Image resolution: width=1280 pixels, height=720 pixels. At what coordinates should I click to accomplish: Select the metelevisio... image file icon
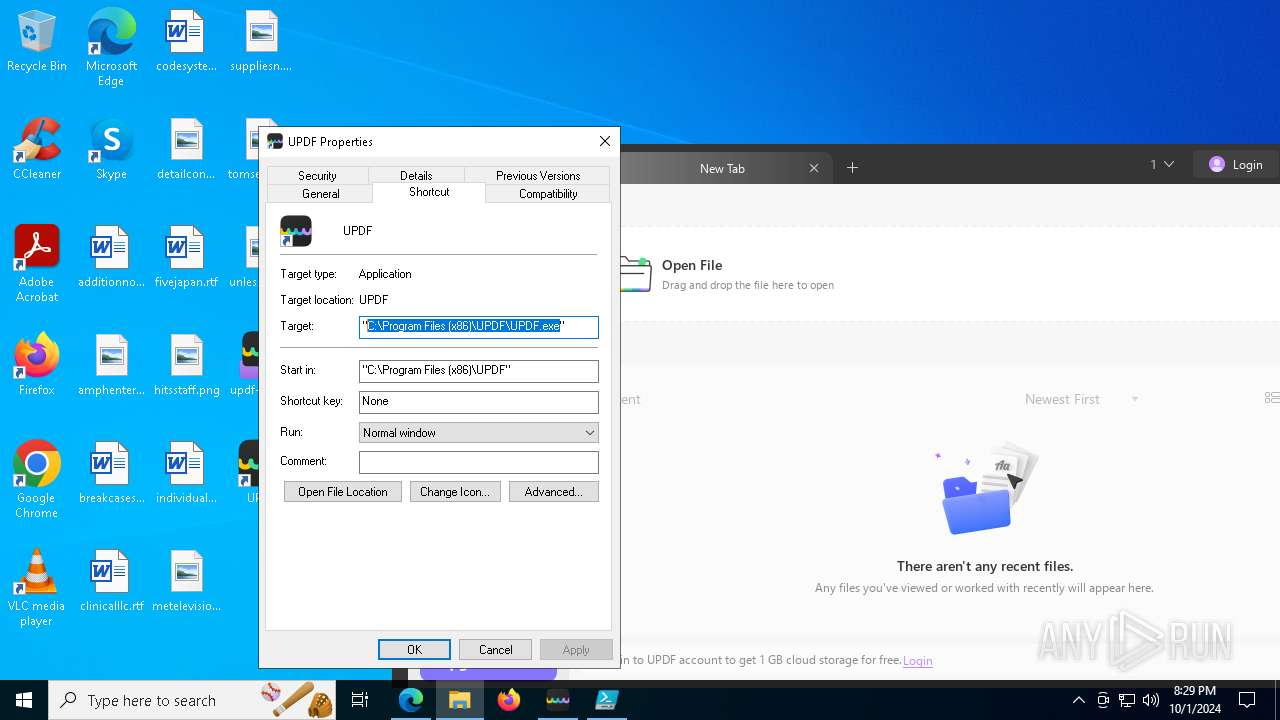pyautogui.click(x=186, y=582)
